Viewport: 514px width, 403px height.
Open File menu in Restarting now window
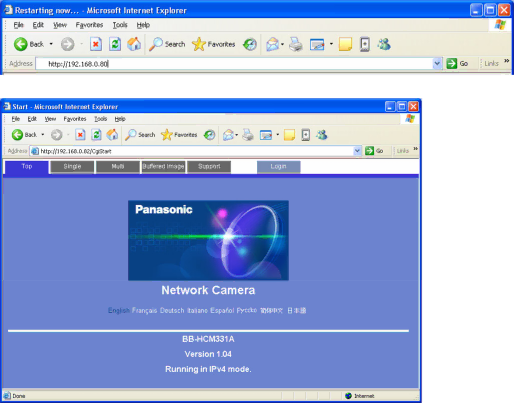click(x=18, y=25)
